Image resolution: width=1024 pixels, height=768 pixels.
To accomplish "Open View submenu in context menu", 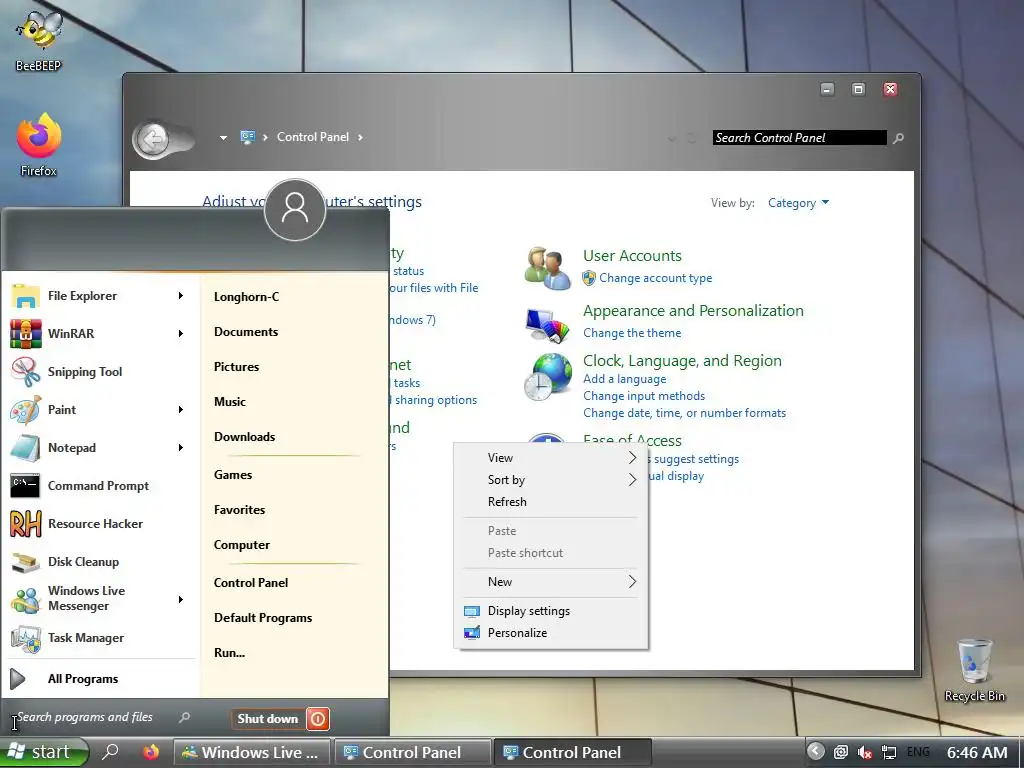I will [x=551, y=458].
